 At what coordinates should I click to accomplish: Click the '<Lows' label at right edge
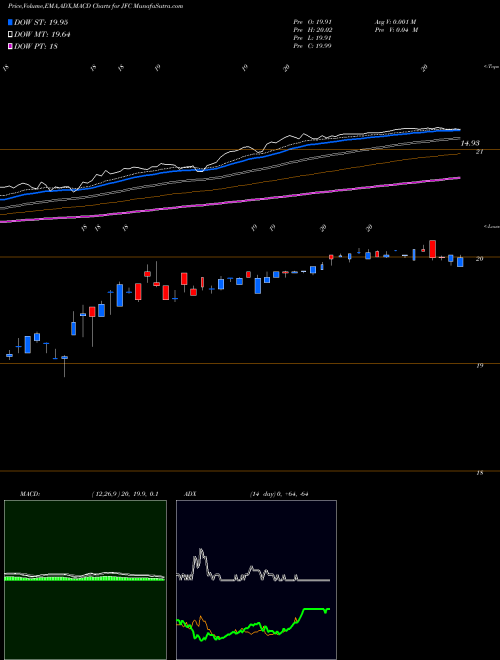[x=491, y=226]
